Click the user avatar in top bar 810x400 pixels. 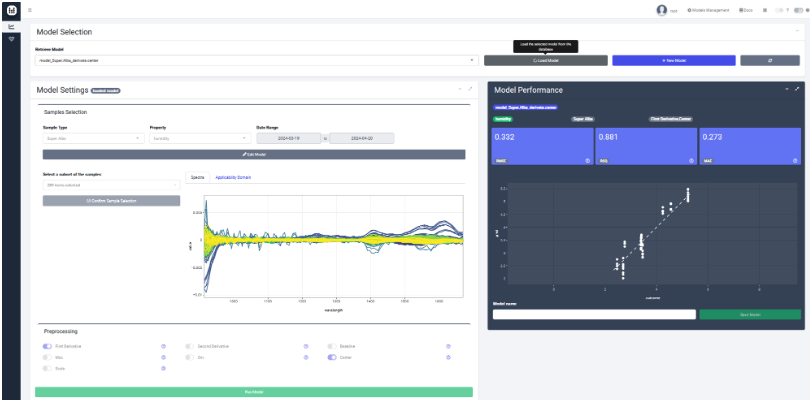click(661, 10)
